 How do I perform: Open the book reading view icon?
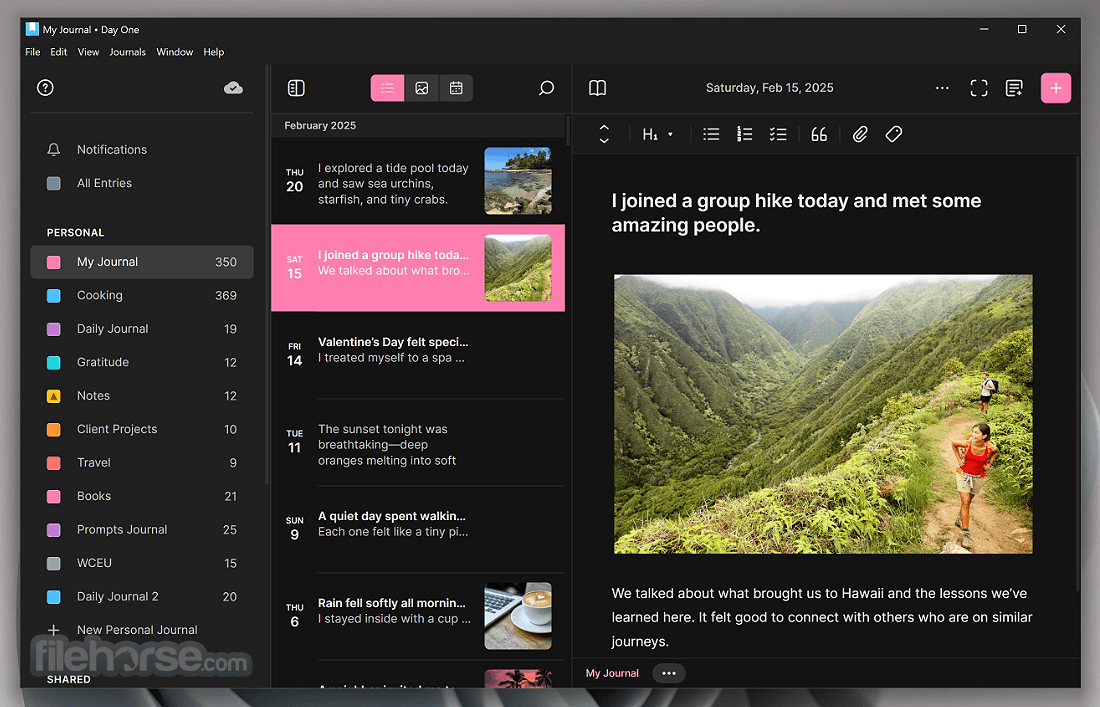click(x=597, y=88)
